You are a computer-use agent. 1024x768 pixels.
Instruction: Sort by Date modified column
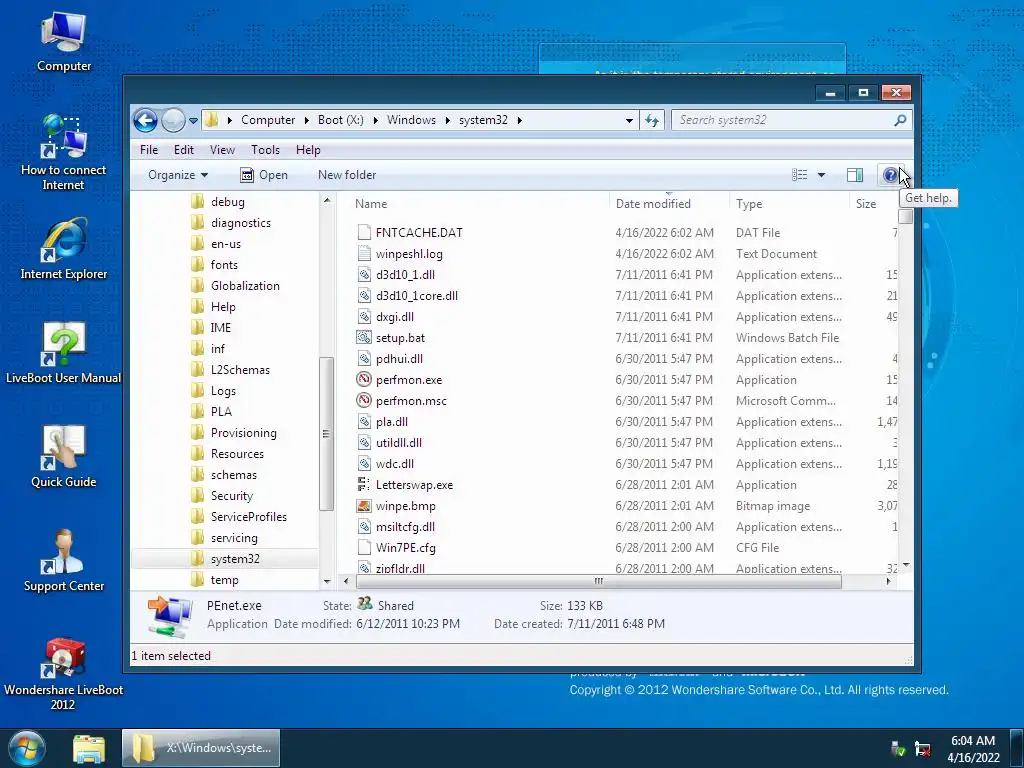(653, 204)
